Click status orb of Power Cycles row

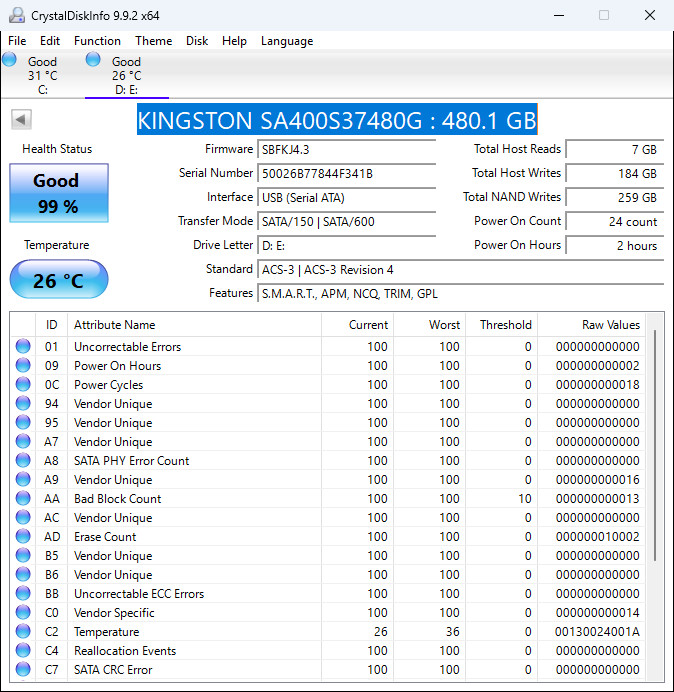click(x=23, y=384)
